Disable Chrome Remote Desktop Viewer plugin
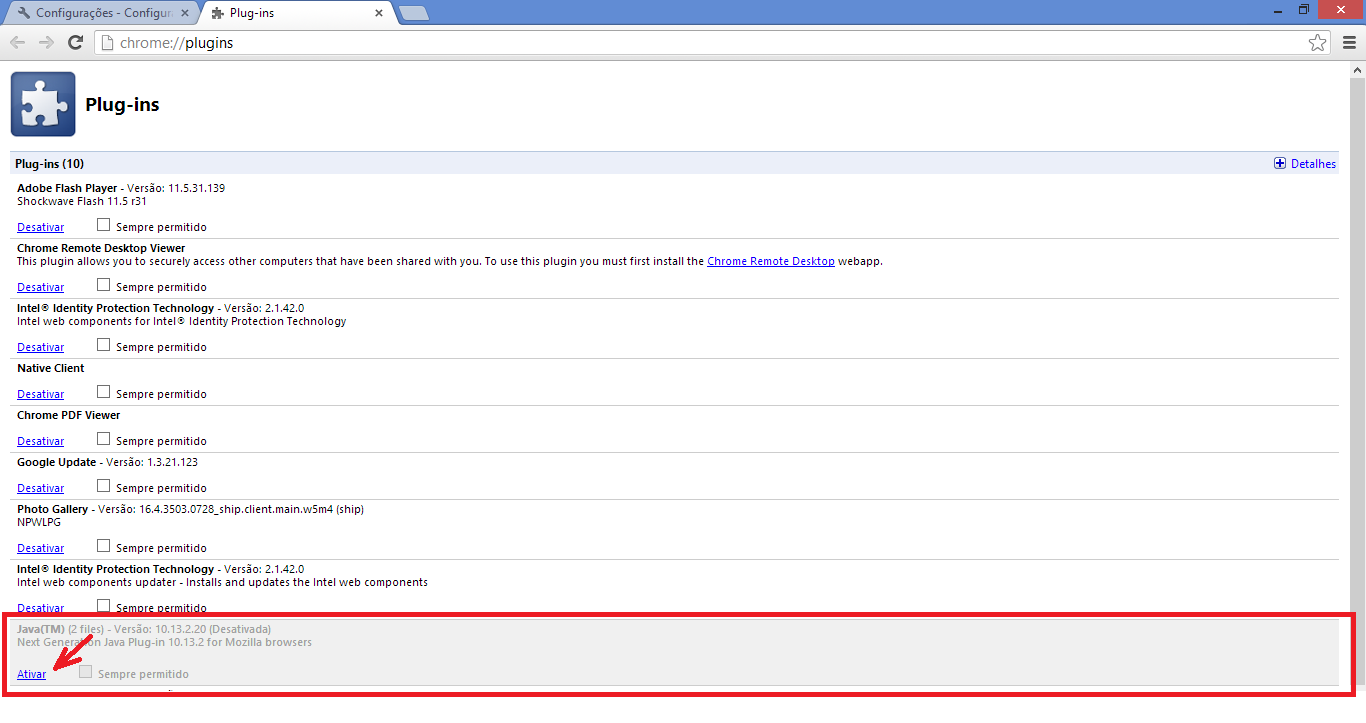Screen dimensions: 1366x723 (x=40, y=288)
